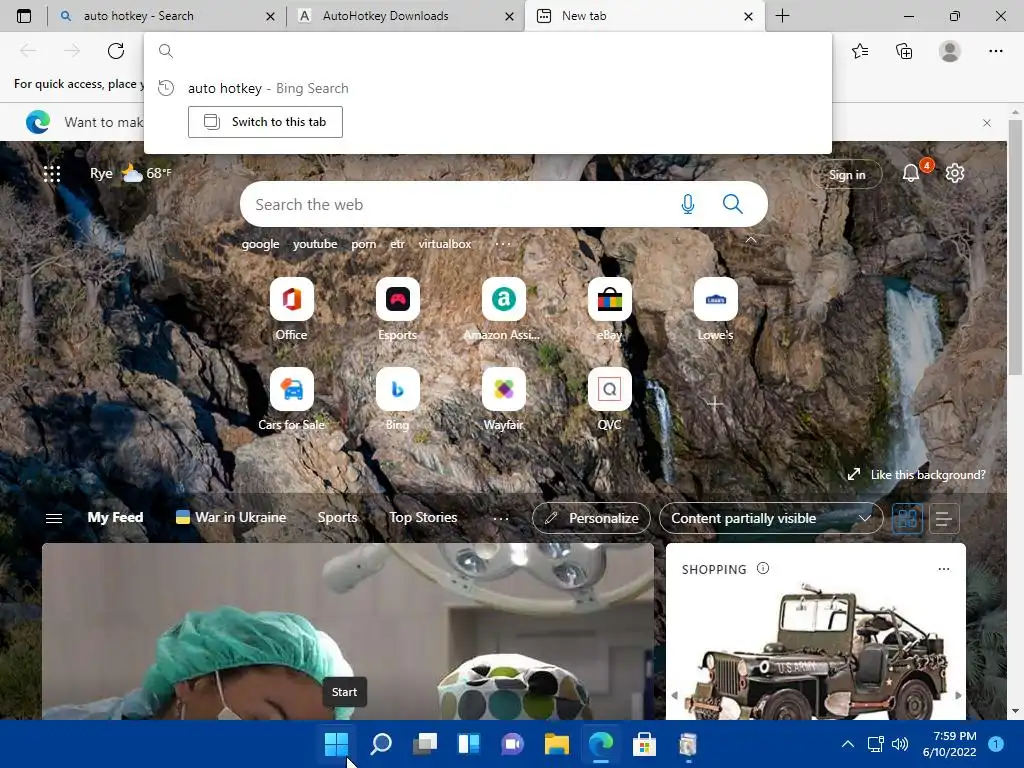Image resolution: width=1024 pixels, height=768 pixels.
Task: Click the address bar input field
Action: click(487, 51)
